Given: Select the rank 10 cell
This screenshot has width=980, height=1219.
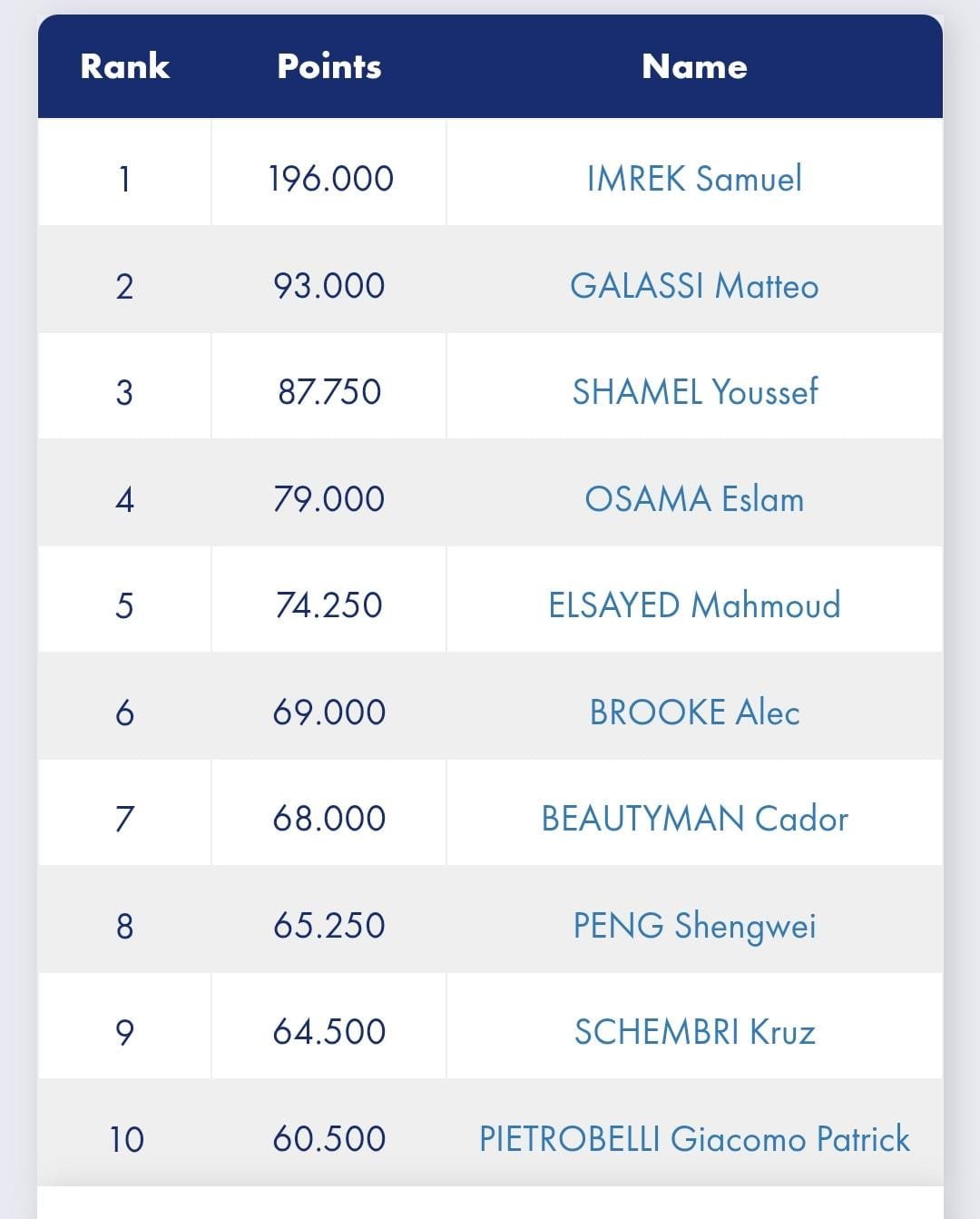Looking at the screenshot, I should pyautogui.click(x=124, y=1132).
